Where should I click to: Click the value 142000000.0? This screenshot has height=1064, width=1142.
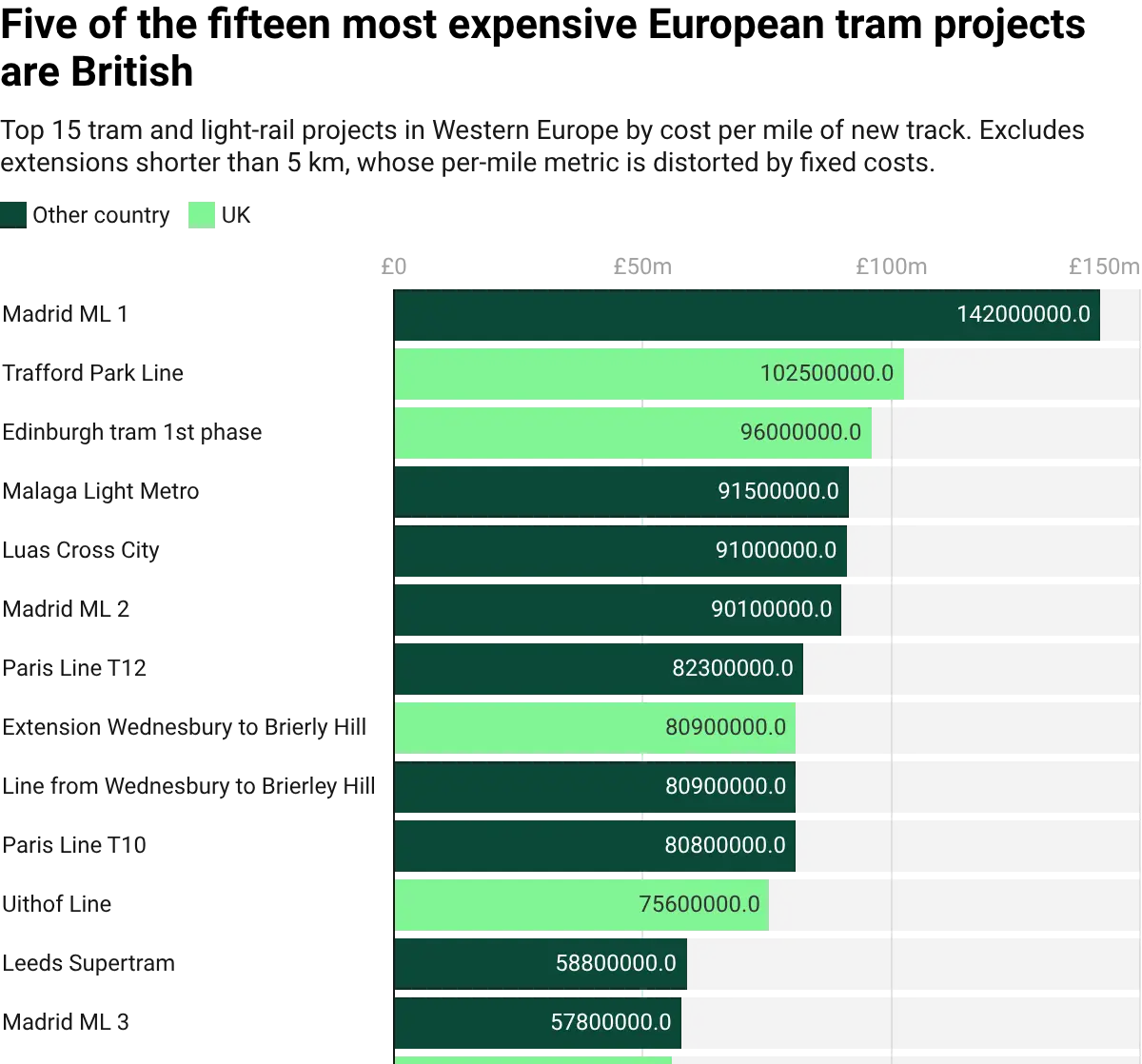(x=1024, y=314)
